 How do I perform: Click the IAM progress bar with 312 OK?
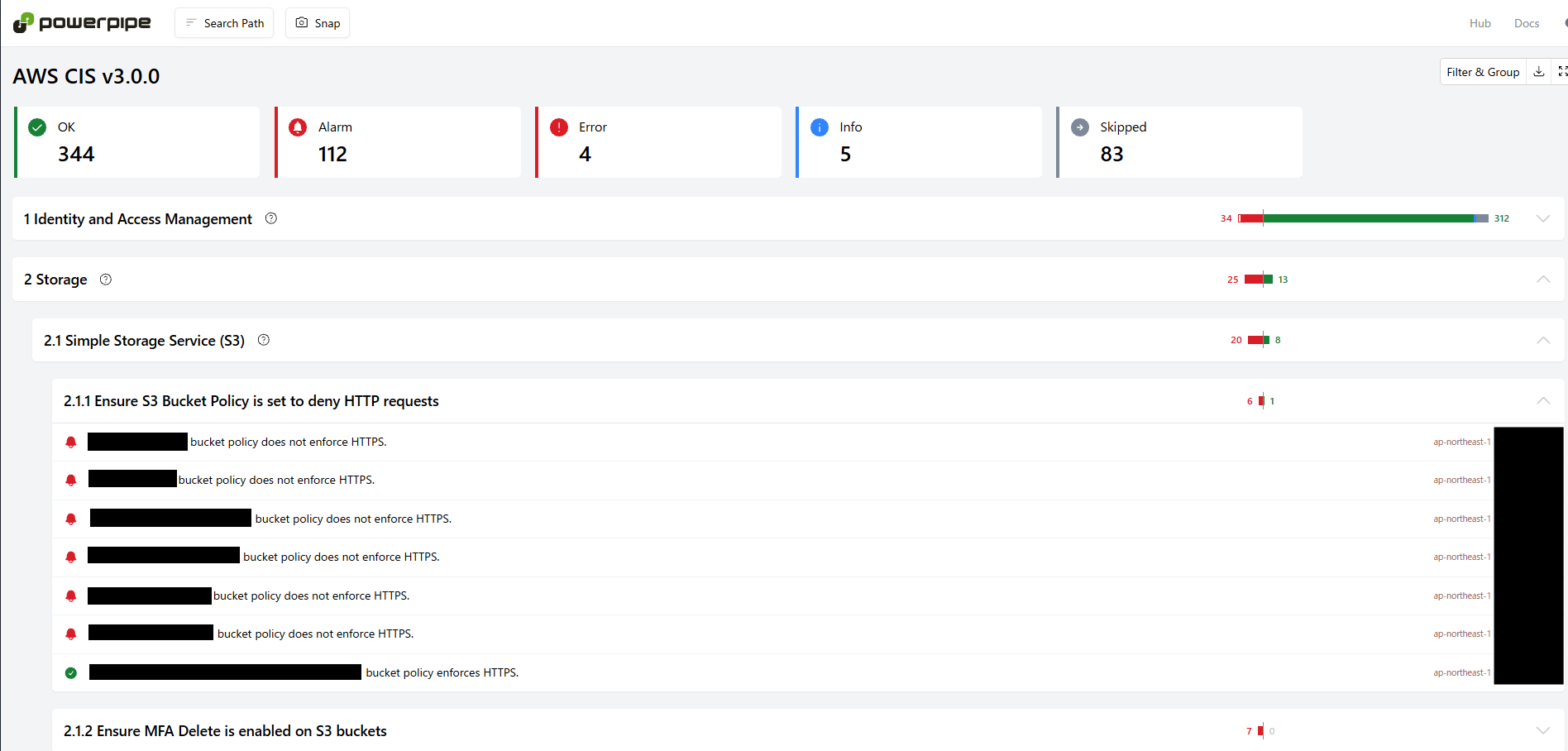click(x=1363, y=218)
